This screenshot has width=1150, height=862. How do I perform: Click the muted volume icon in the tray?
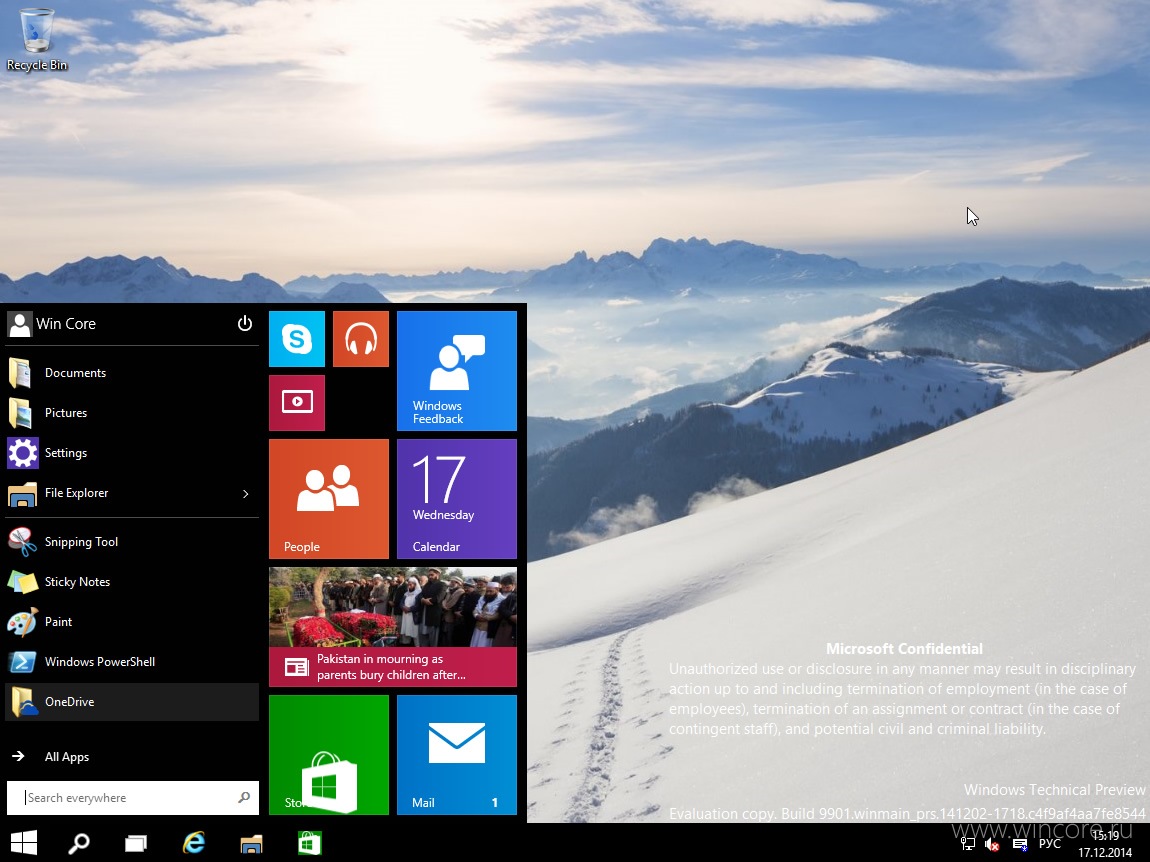[992, 844]
